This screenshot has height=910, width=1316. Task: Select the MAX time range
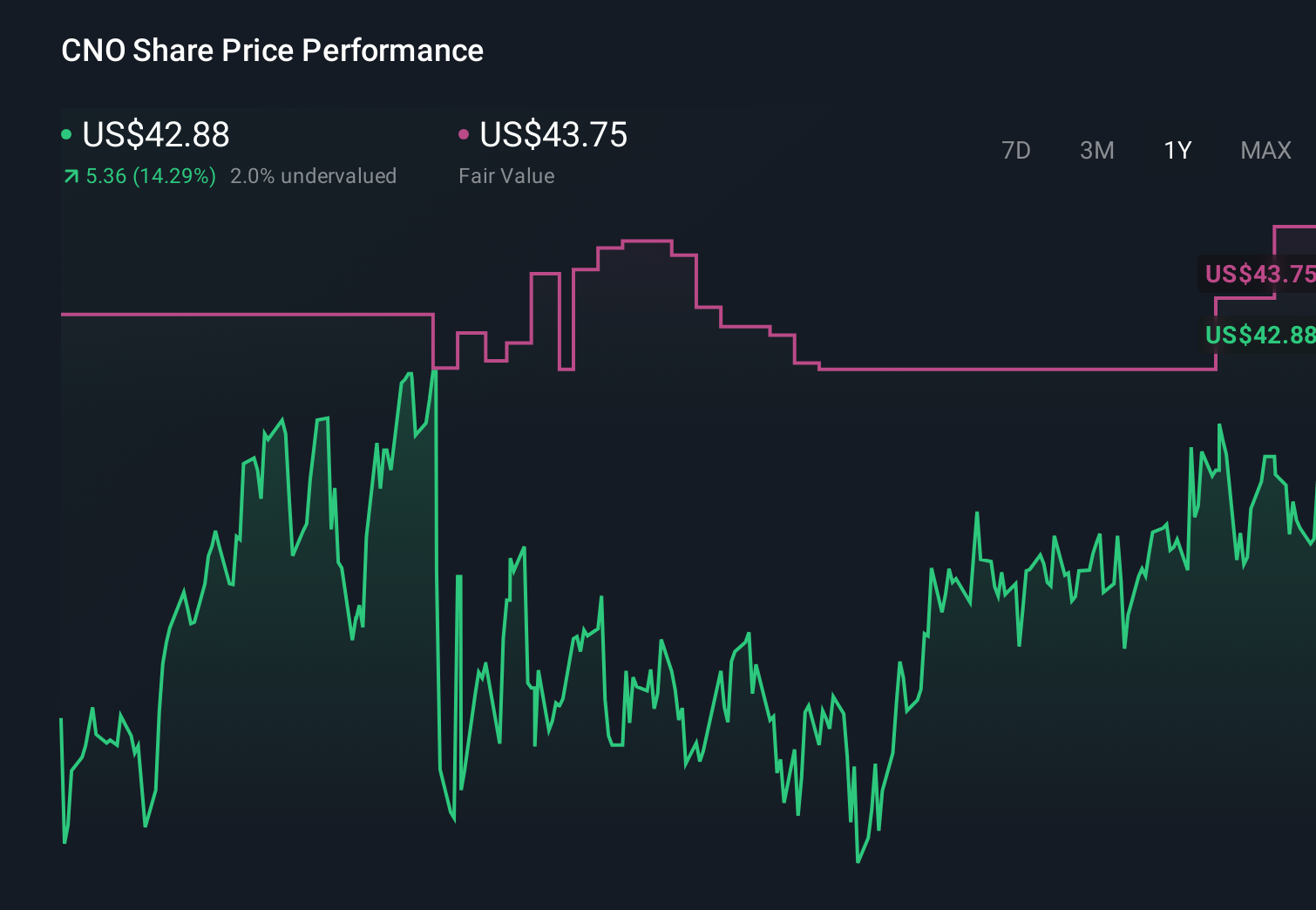[x=1265, y=150]
